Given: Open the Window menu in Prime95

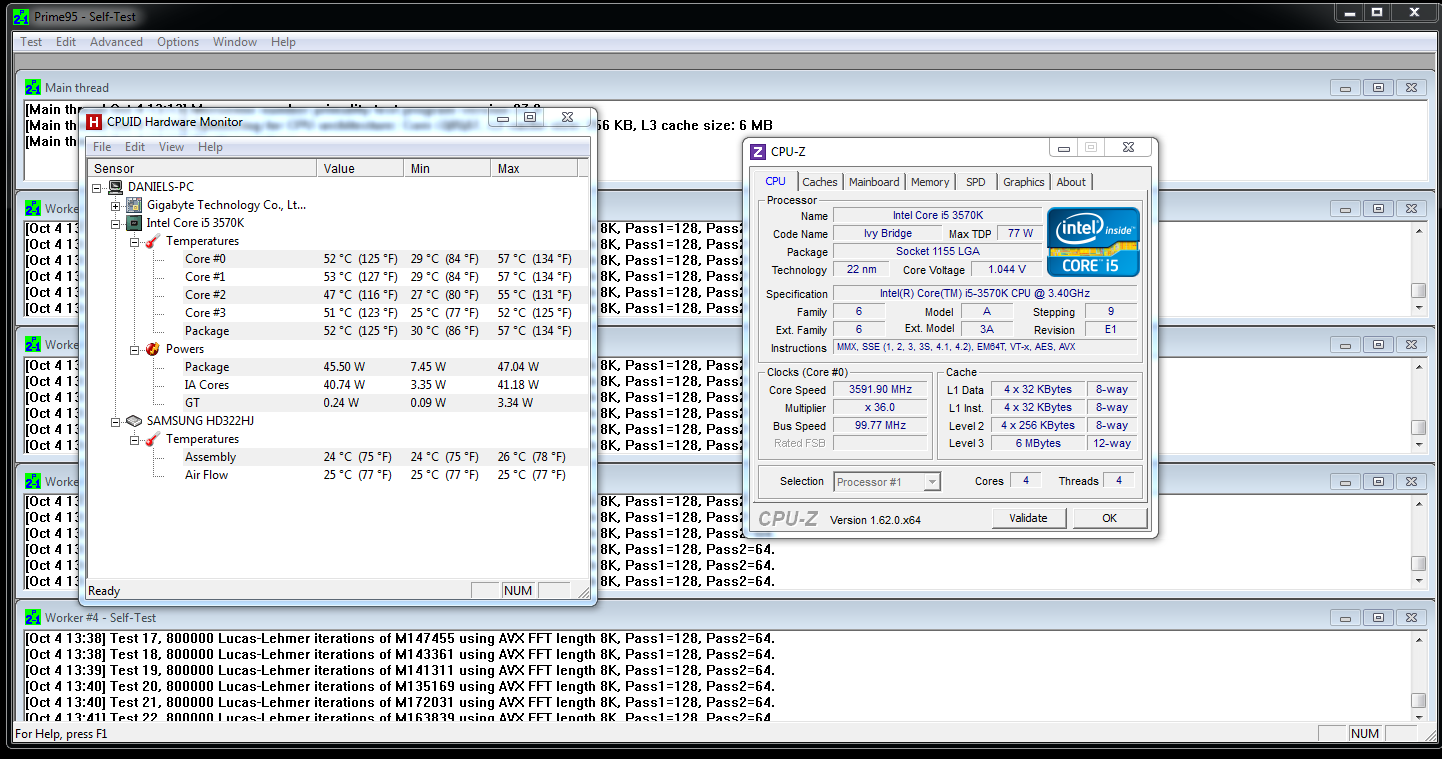Looking at the screenshot, I should [235, 42].
